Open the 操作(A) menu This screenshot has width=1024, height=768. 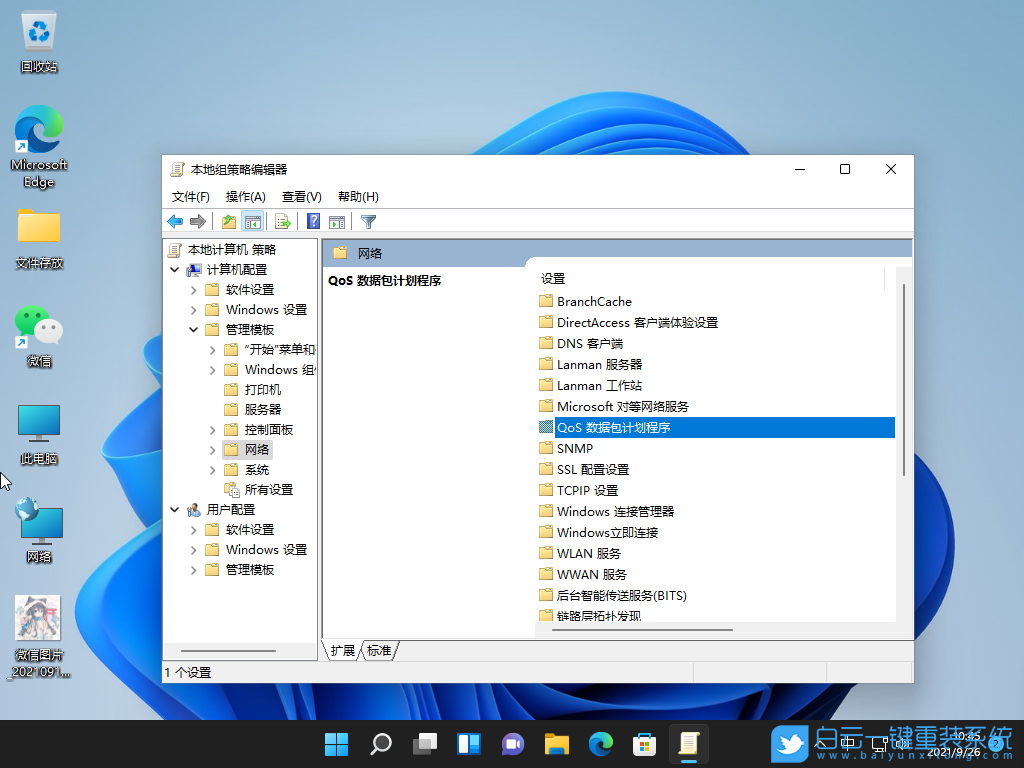(x=245, y=196)
